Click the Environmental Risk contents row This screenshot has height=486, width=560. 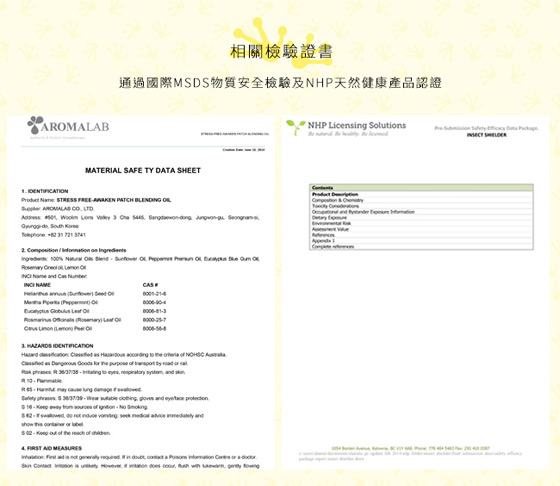click(x=421, y=223)
